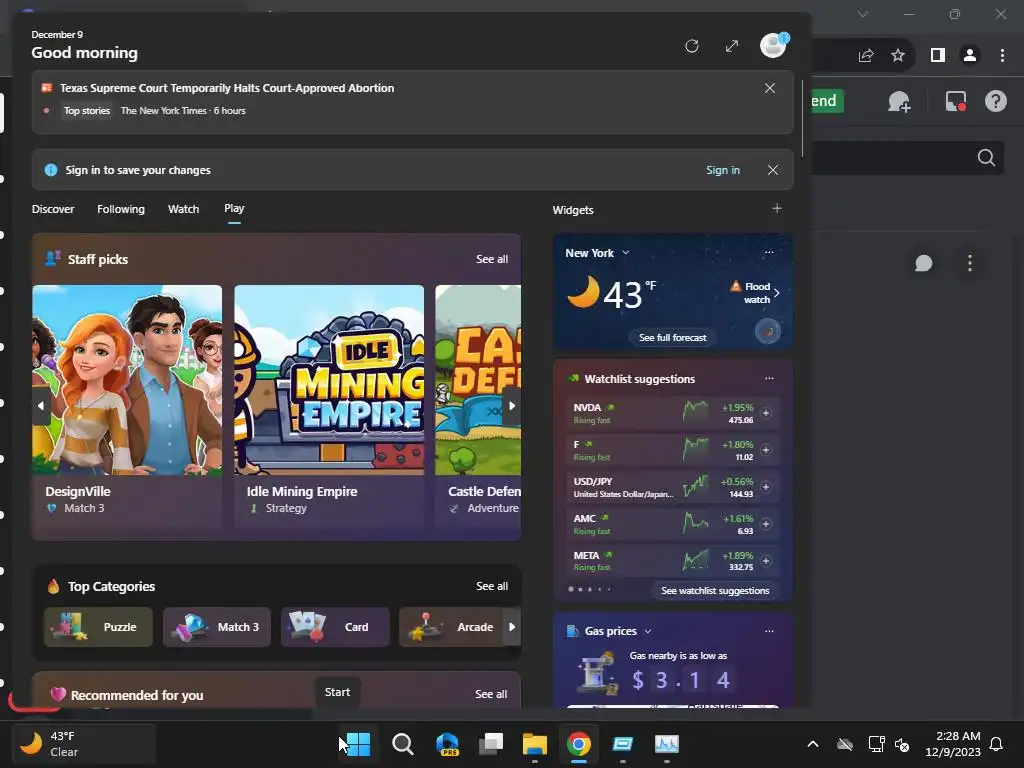
Task: Open Chrome profile icon
Action: [x=970, y=56]
